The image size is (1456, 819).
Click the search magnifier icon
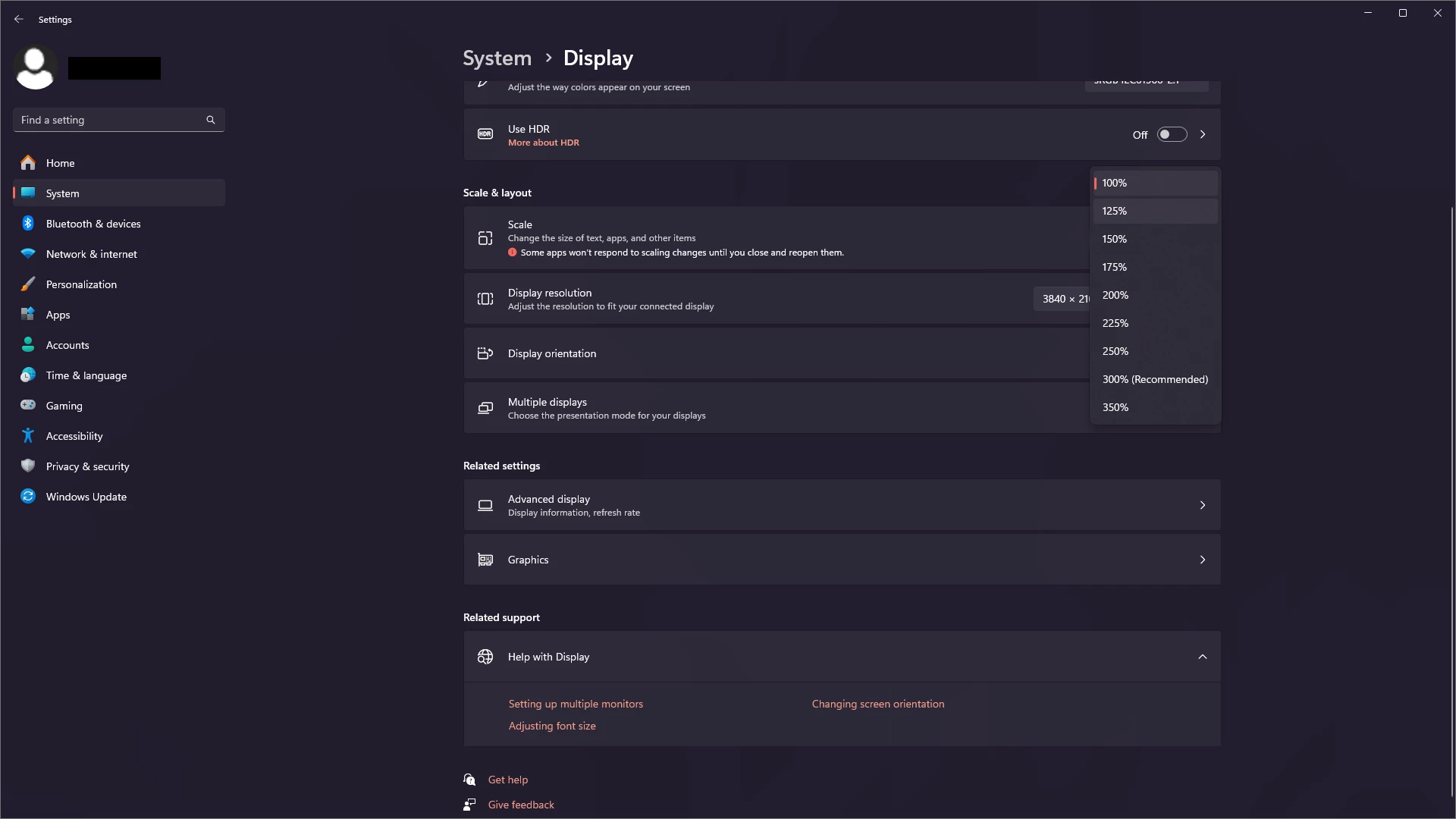tap(211, 120)
